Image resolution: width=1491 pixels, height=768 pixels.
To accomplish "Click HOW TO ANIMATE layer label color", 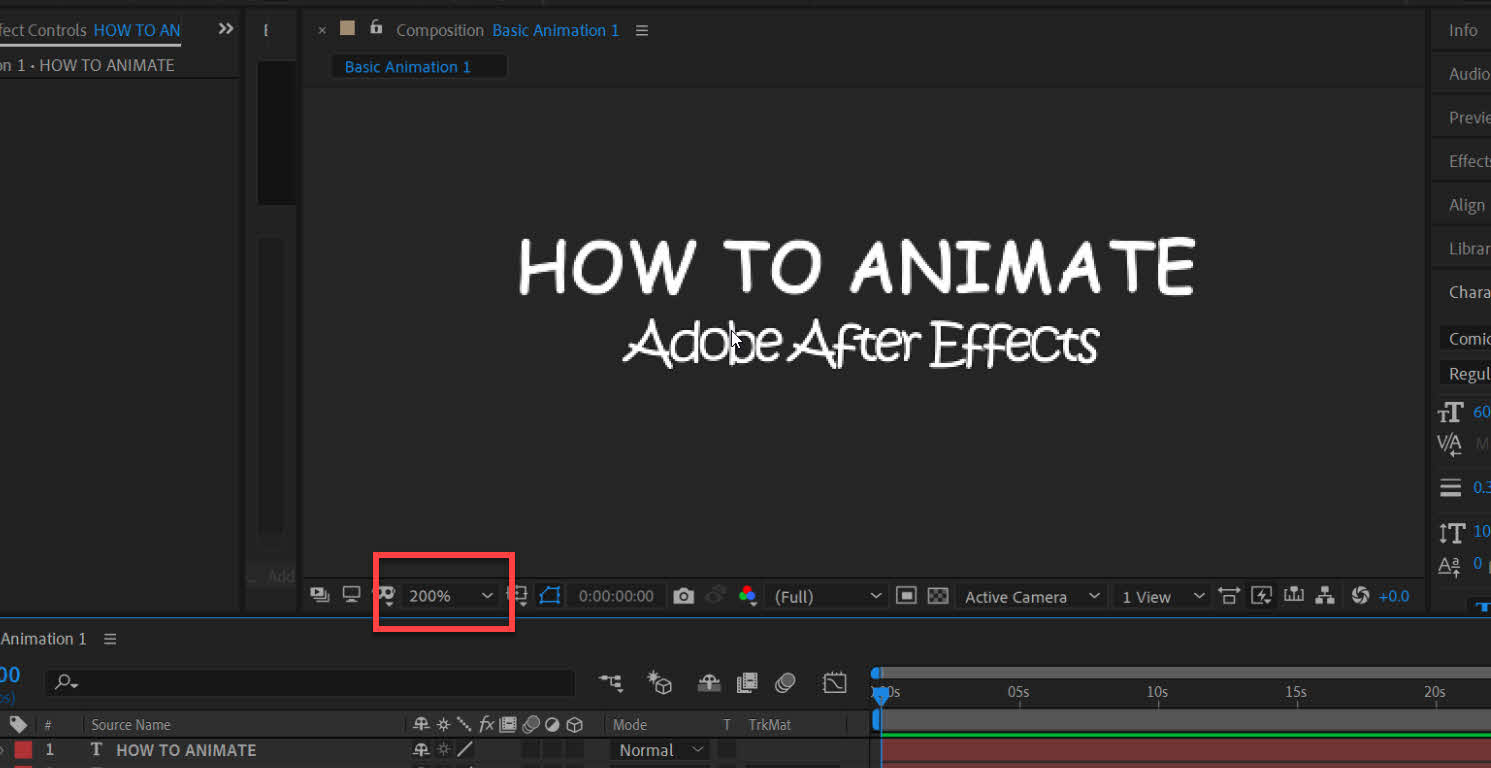I will [x=23, y=750].
